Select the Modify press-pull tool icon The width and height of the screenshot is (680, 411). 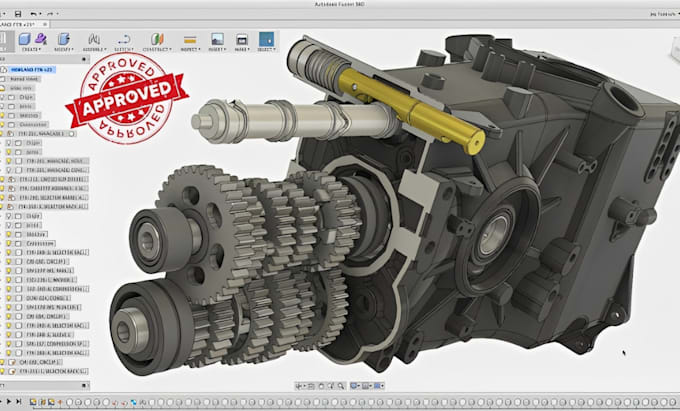click(64, 39)
